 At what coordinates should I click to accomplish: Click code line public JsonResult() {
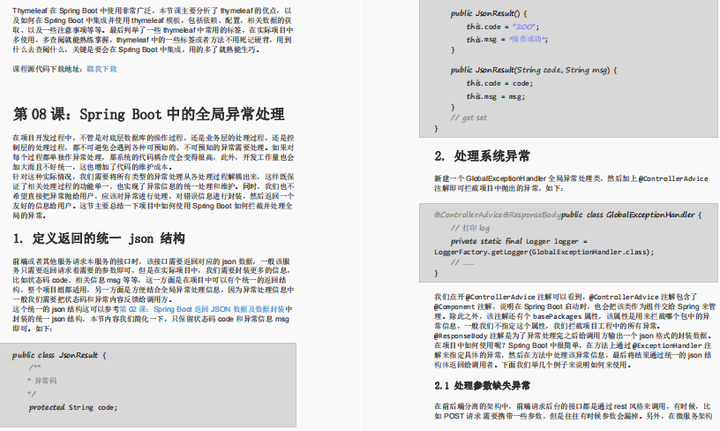tap(489, 14)
